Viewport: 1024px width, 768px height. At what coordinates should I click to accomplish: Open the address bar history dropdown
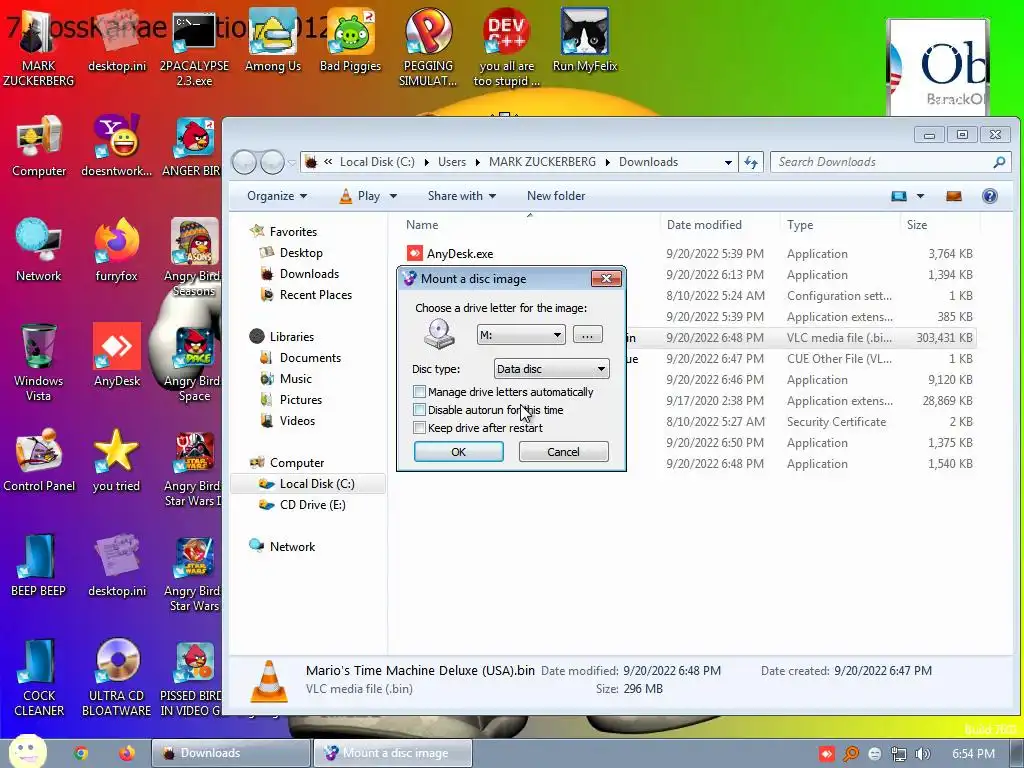pos(728,162)
